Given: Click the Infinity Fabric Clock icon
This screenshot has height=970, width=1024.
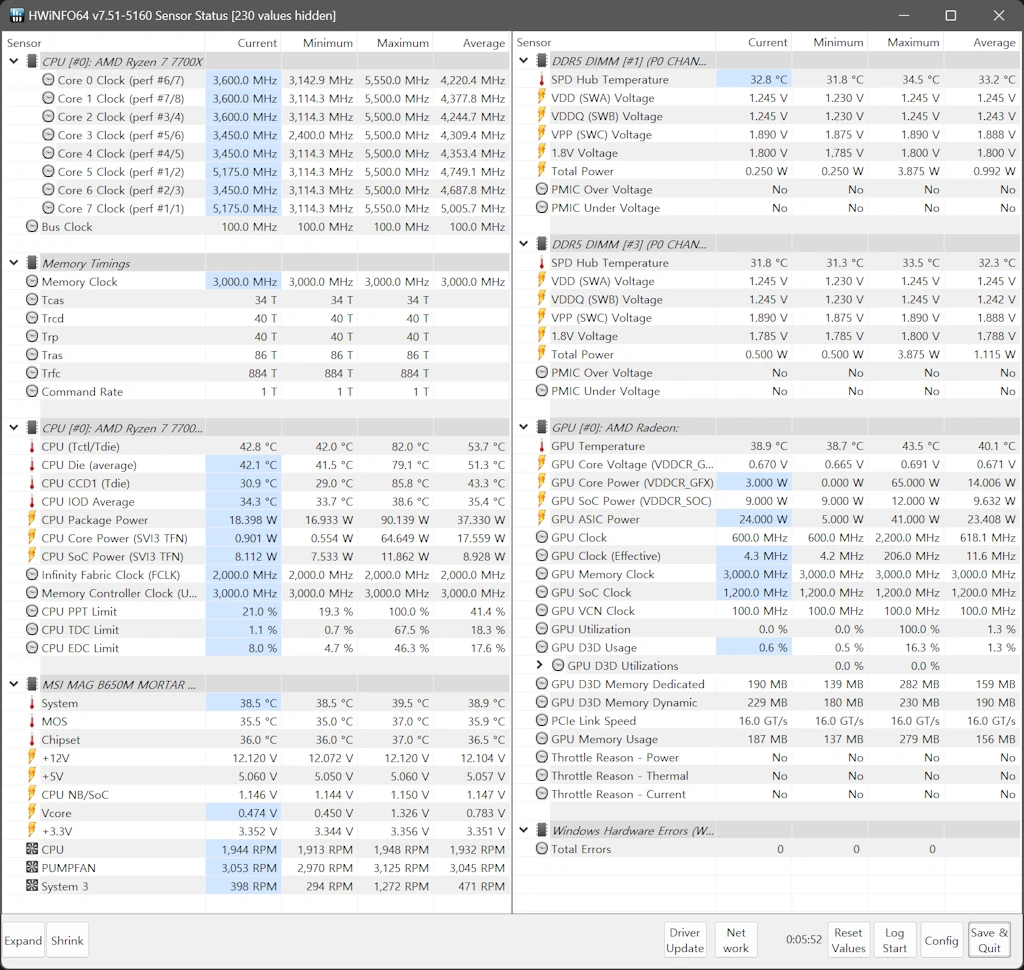Looking at the screenshot, I should [x=32, y=574].
